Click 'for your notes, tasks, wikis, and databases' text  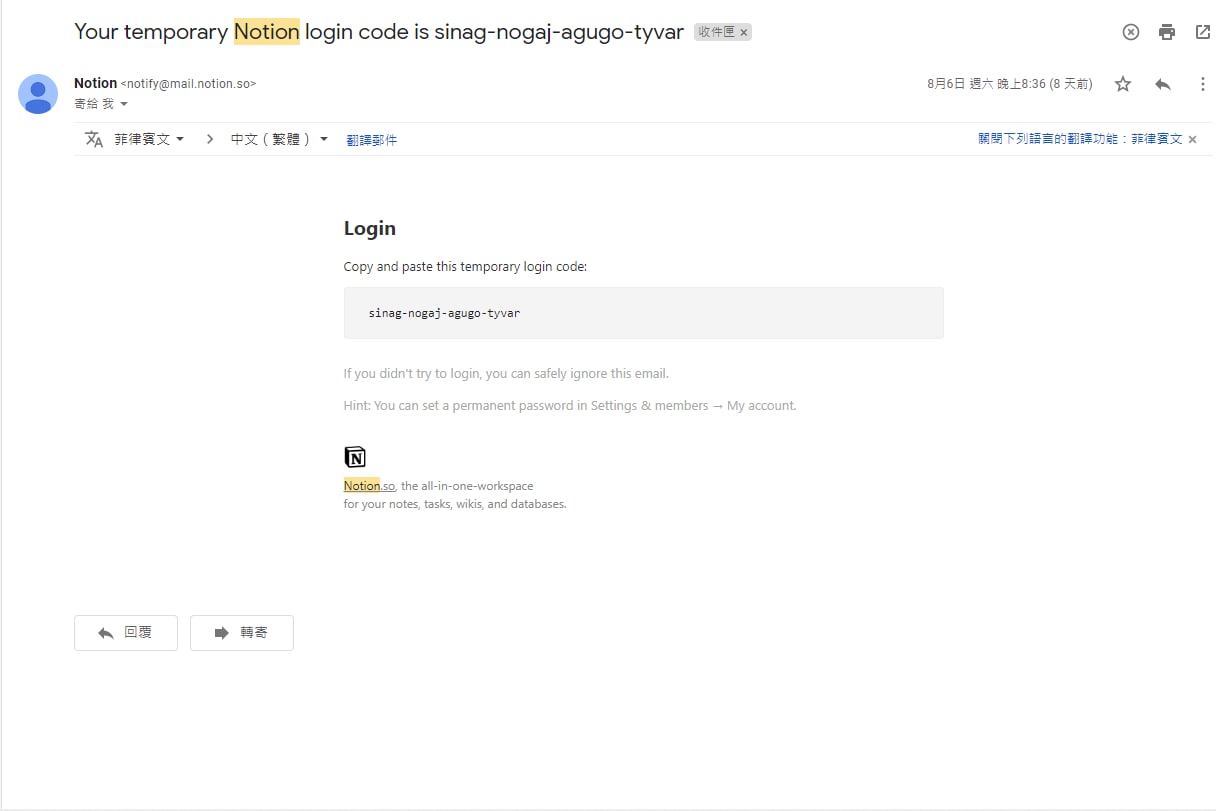click(x=455, y=504)
